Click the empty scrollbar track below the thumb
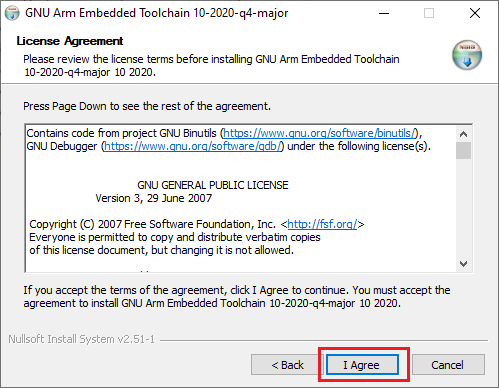 463,207
